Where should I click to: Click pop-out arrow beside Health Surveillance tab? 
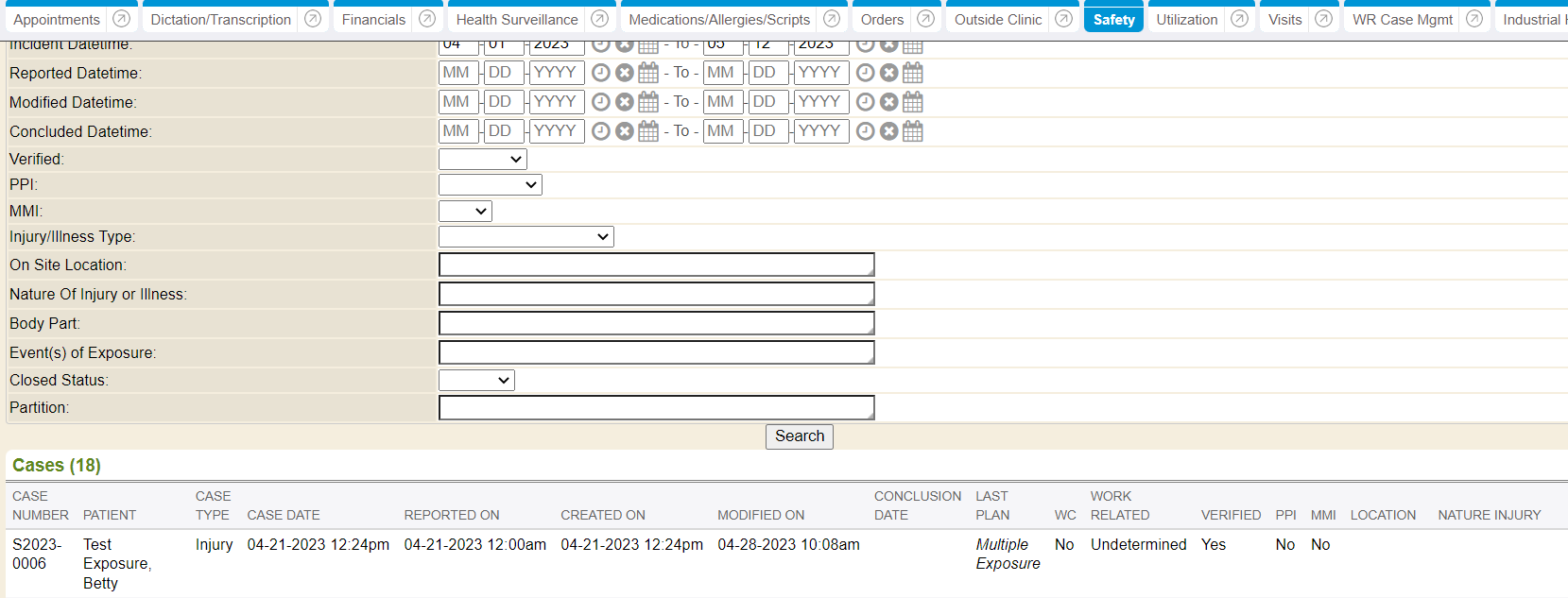click(x=599, y=19)
